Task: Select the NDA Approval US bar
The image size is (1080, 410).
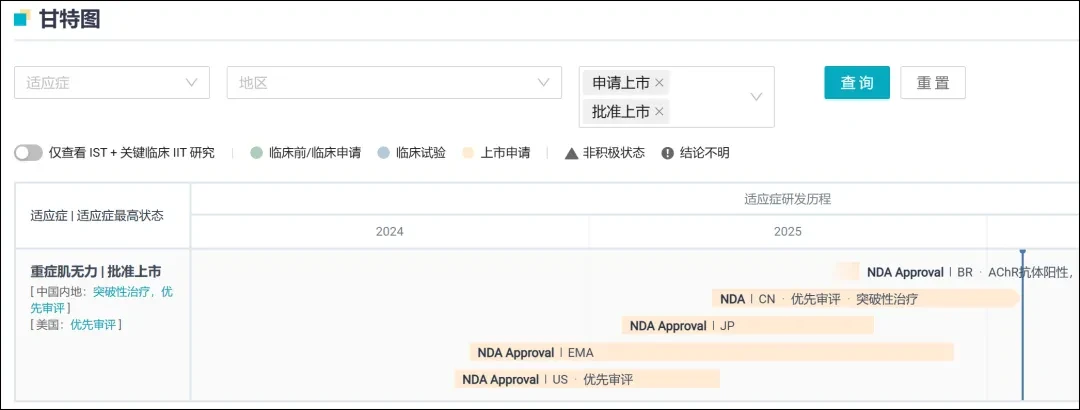Action: (587, 379)
